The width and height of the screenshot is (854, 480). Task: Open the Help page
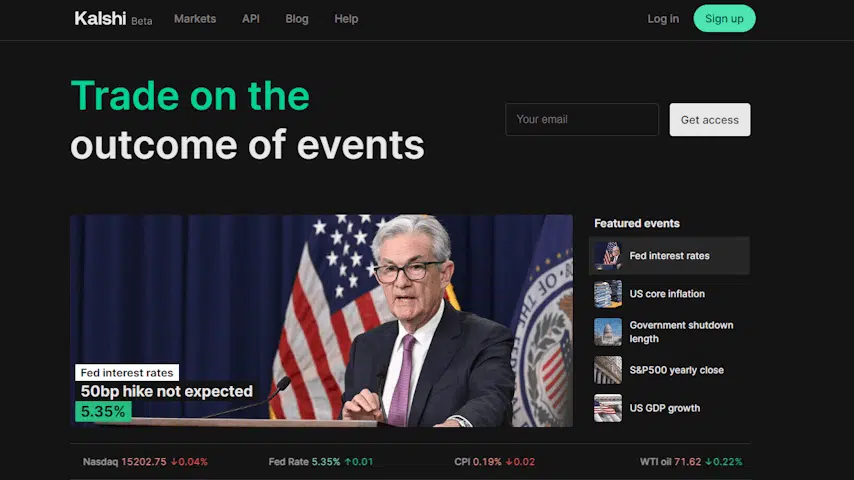(346, 19)
